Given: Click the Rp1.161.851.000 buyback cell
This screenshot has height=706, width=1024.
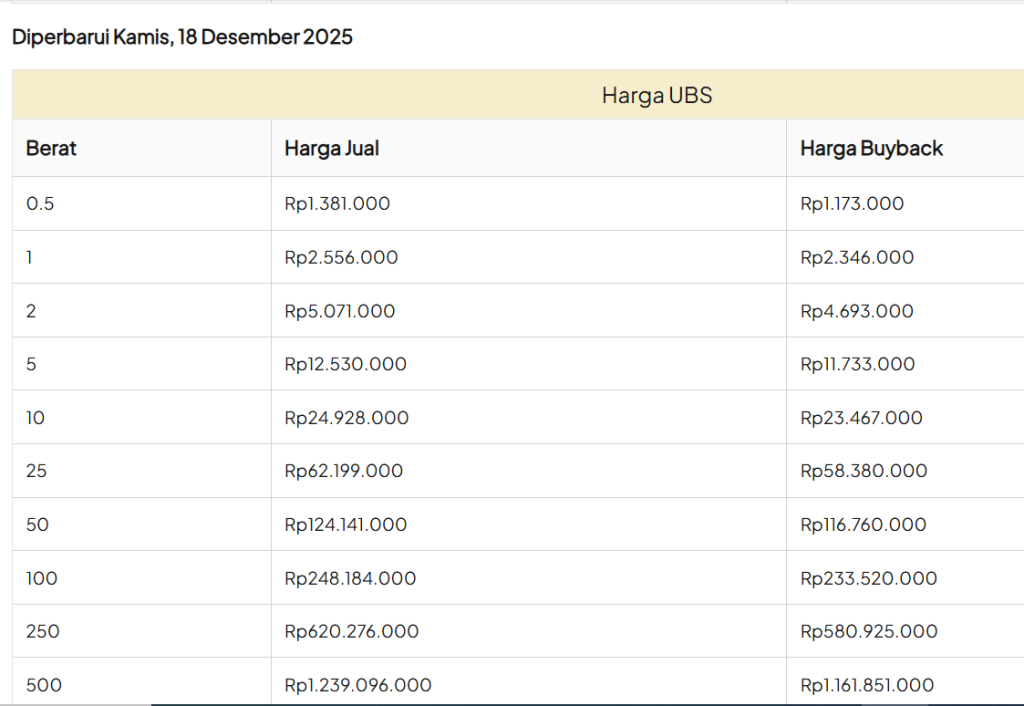Looking at the screenshot, I should tap(867, 685).
